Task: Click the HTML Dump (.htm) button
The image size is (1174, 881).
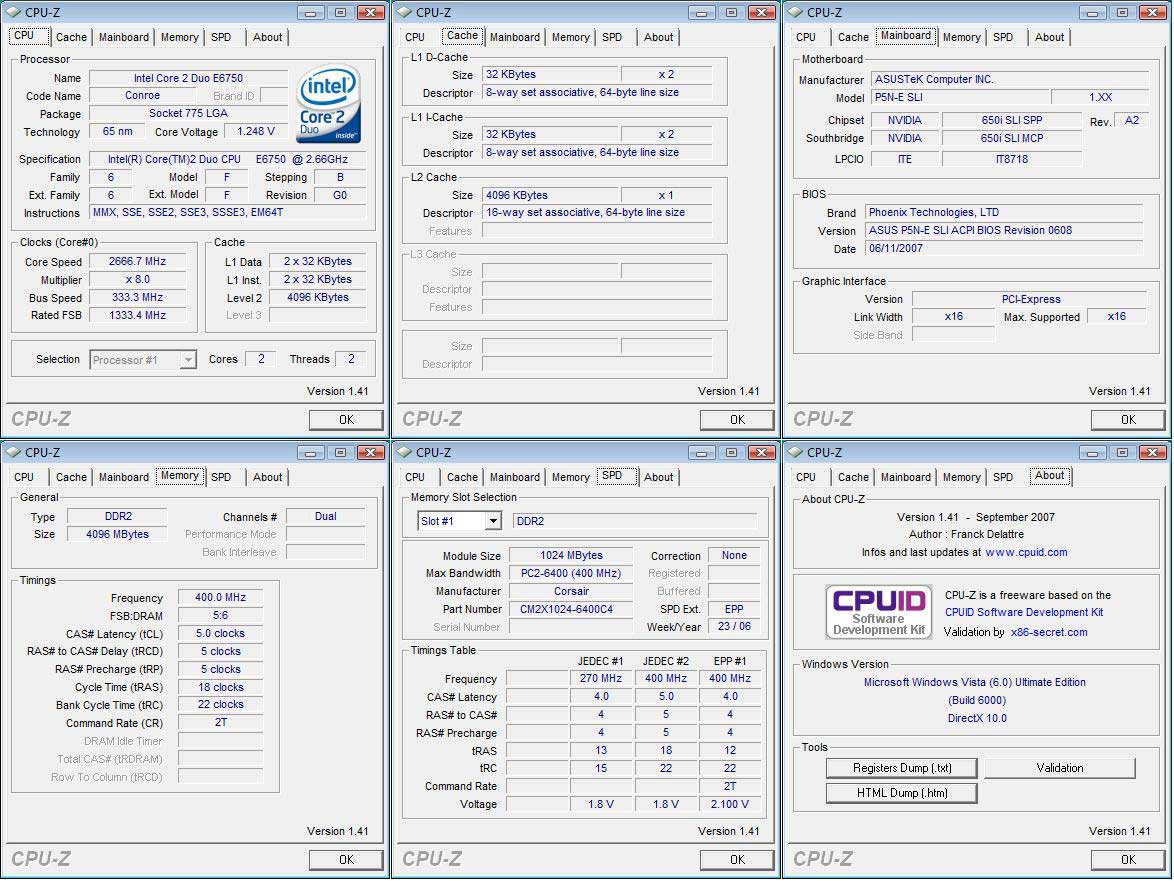Action: pos(901,793)
